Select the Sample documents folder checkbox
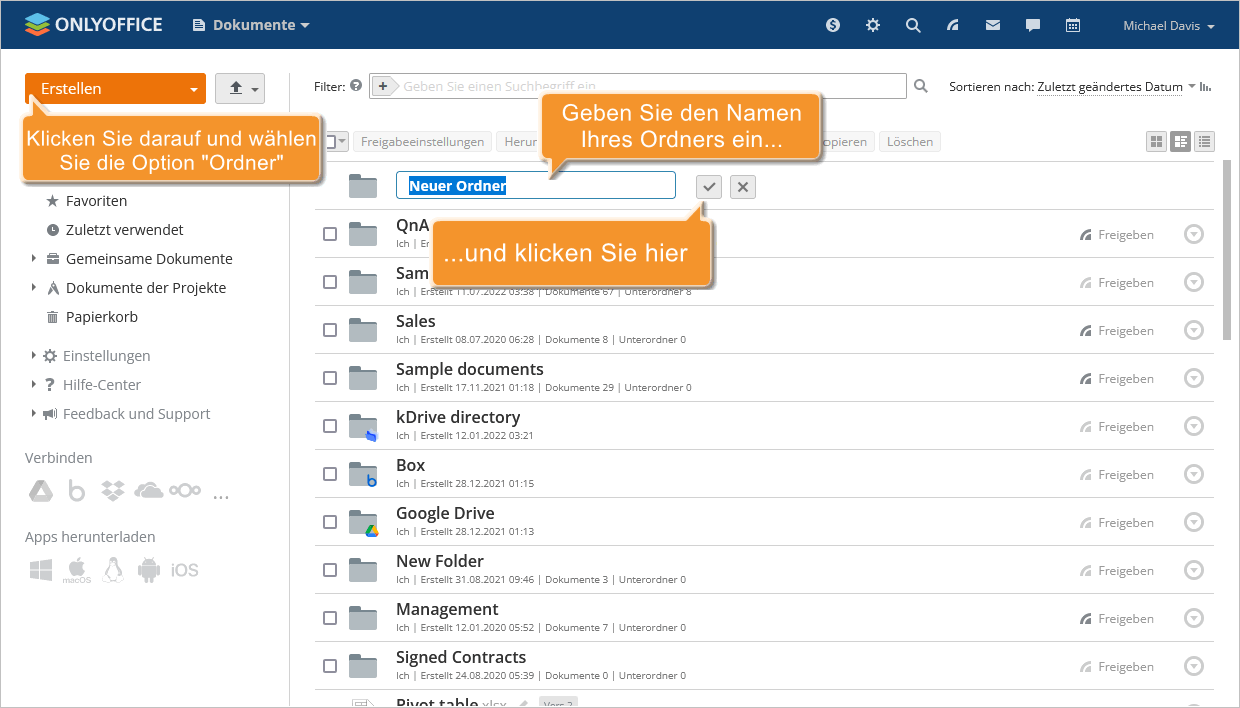Screen dimensions: 1240x708 [330, 378]
